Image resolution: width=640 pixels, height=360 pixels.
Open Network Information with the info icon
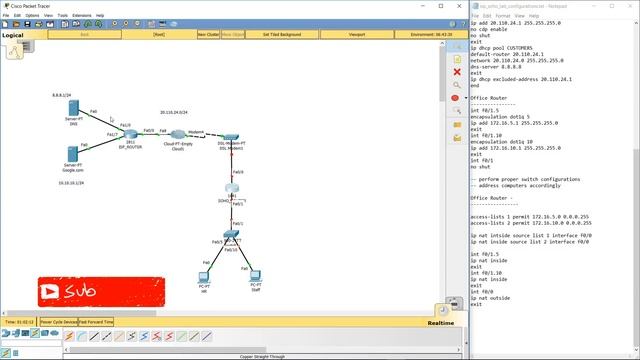click(x=452, y=24)
